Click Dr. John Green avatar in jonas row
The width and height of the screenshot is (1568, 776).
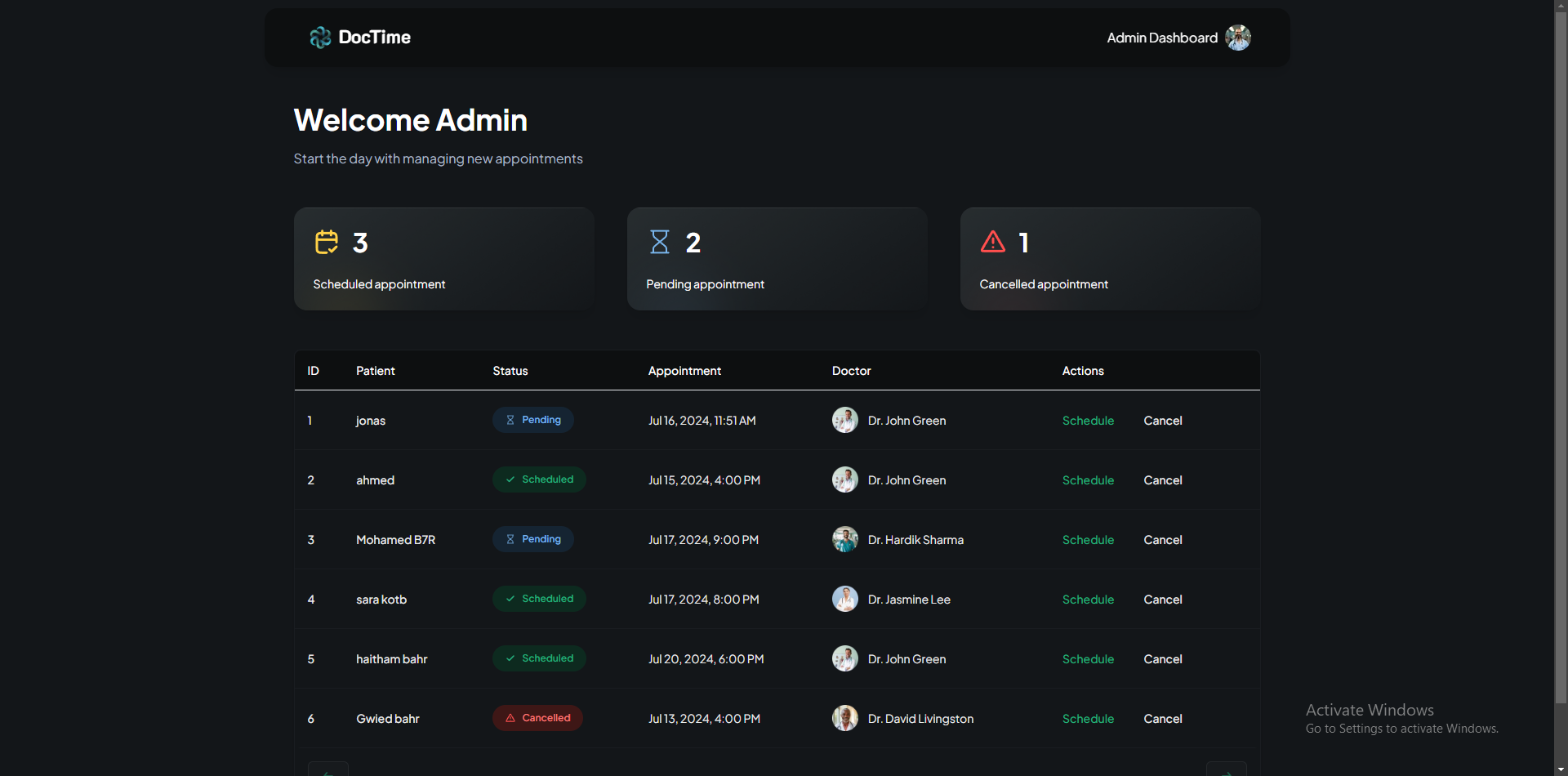click(845, 420)
